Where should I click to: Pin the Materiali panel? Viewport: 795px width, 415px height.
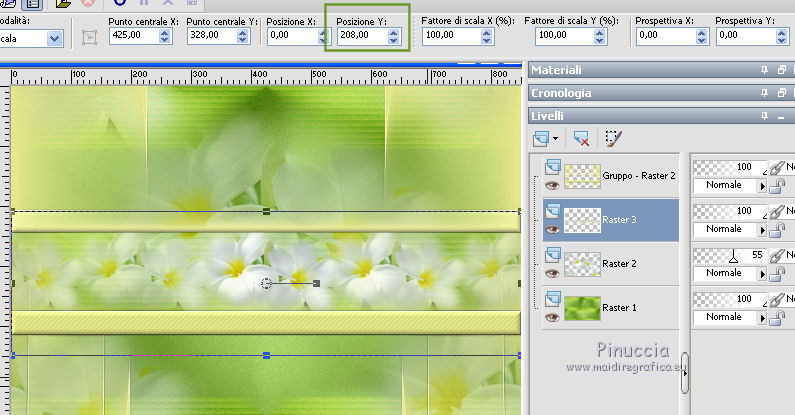click(764, 70)
